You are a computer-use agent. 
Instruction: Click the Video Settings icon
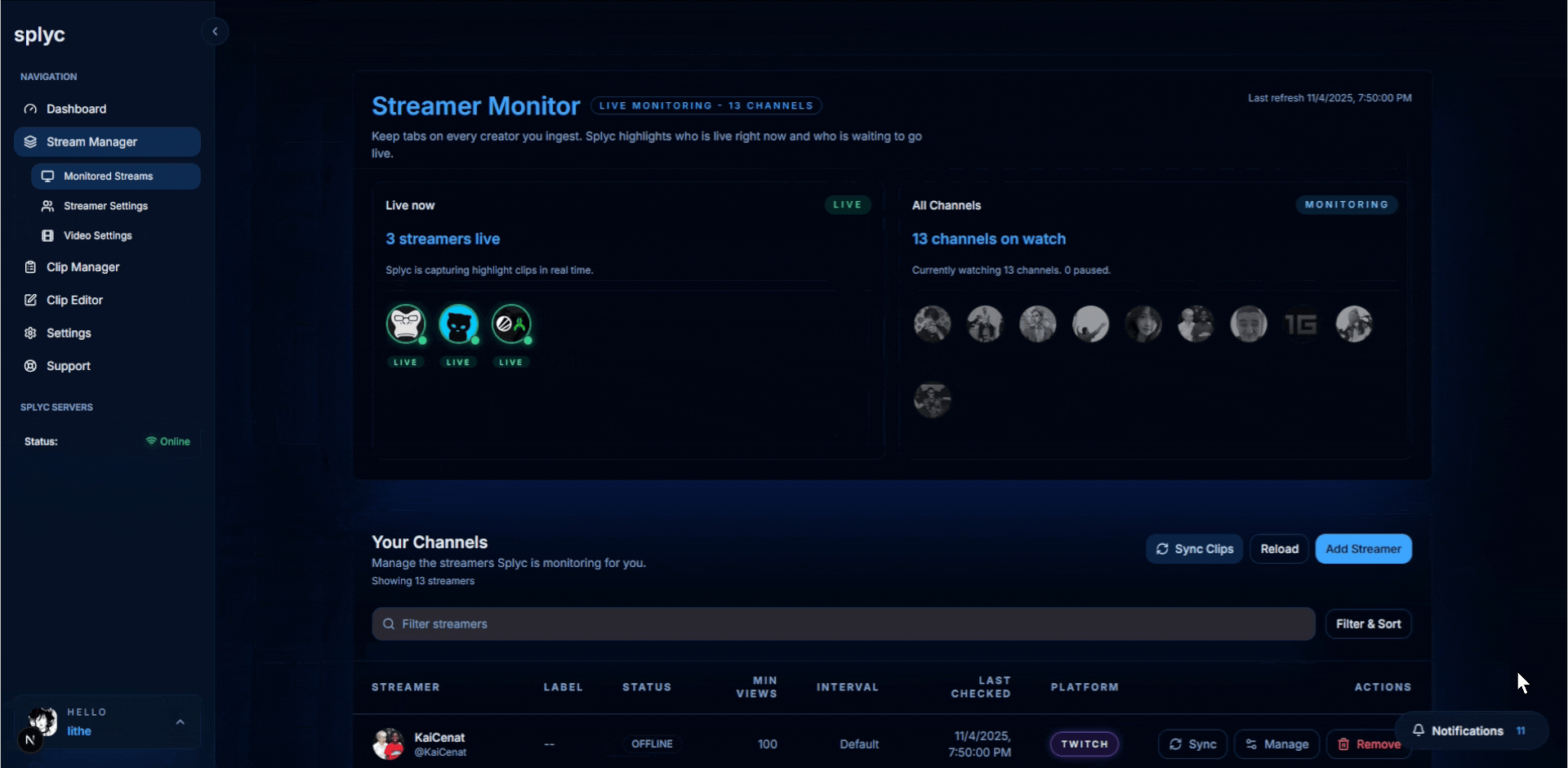tap(47, 235)
